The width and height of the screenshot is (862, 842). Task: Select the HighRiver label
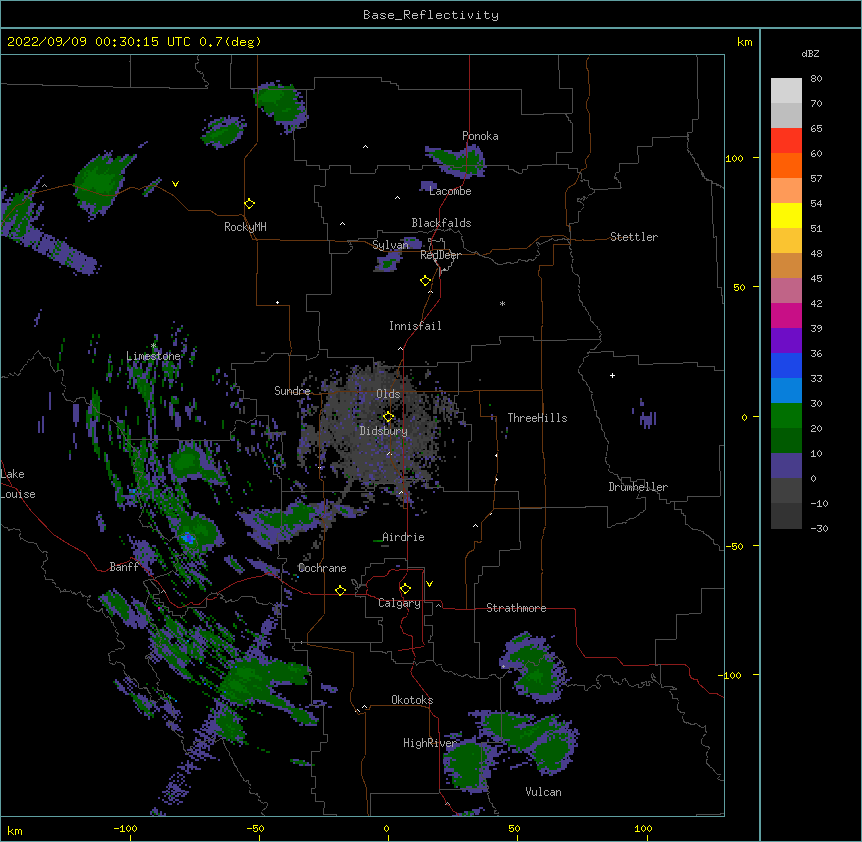[x=430, y=743]
